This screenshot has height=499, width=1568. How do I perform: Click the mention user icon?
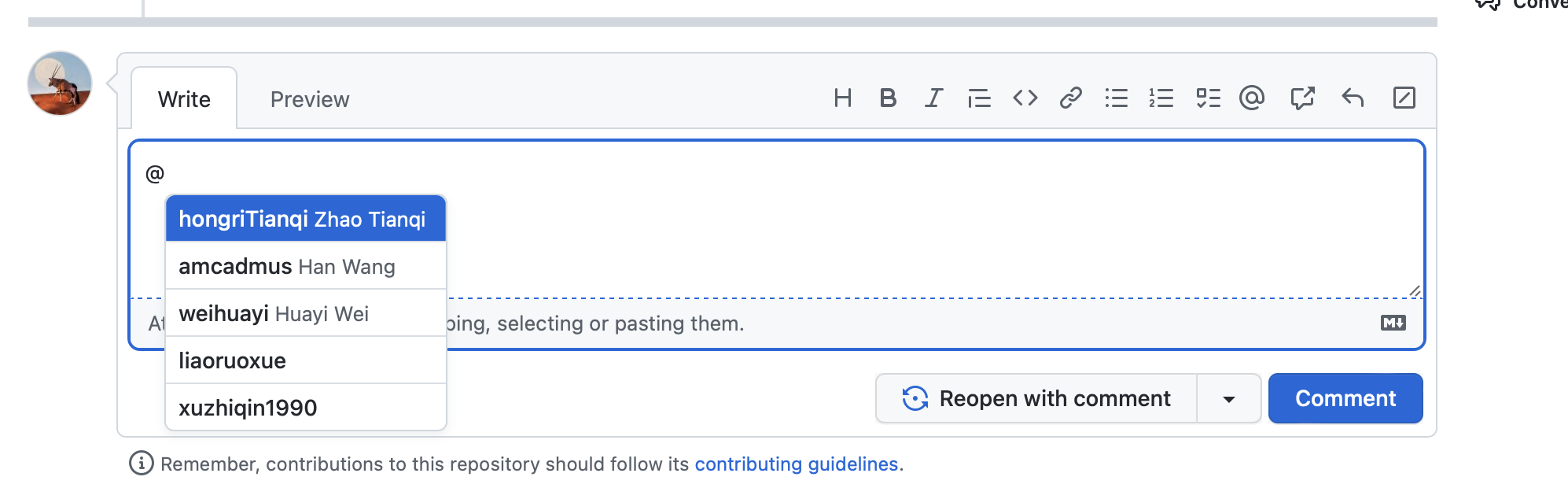click(1252, 98)
